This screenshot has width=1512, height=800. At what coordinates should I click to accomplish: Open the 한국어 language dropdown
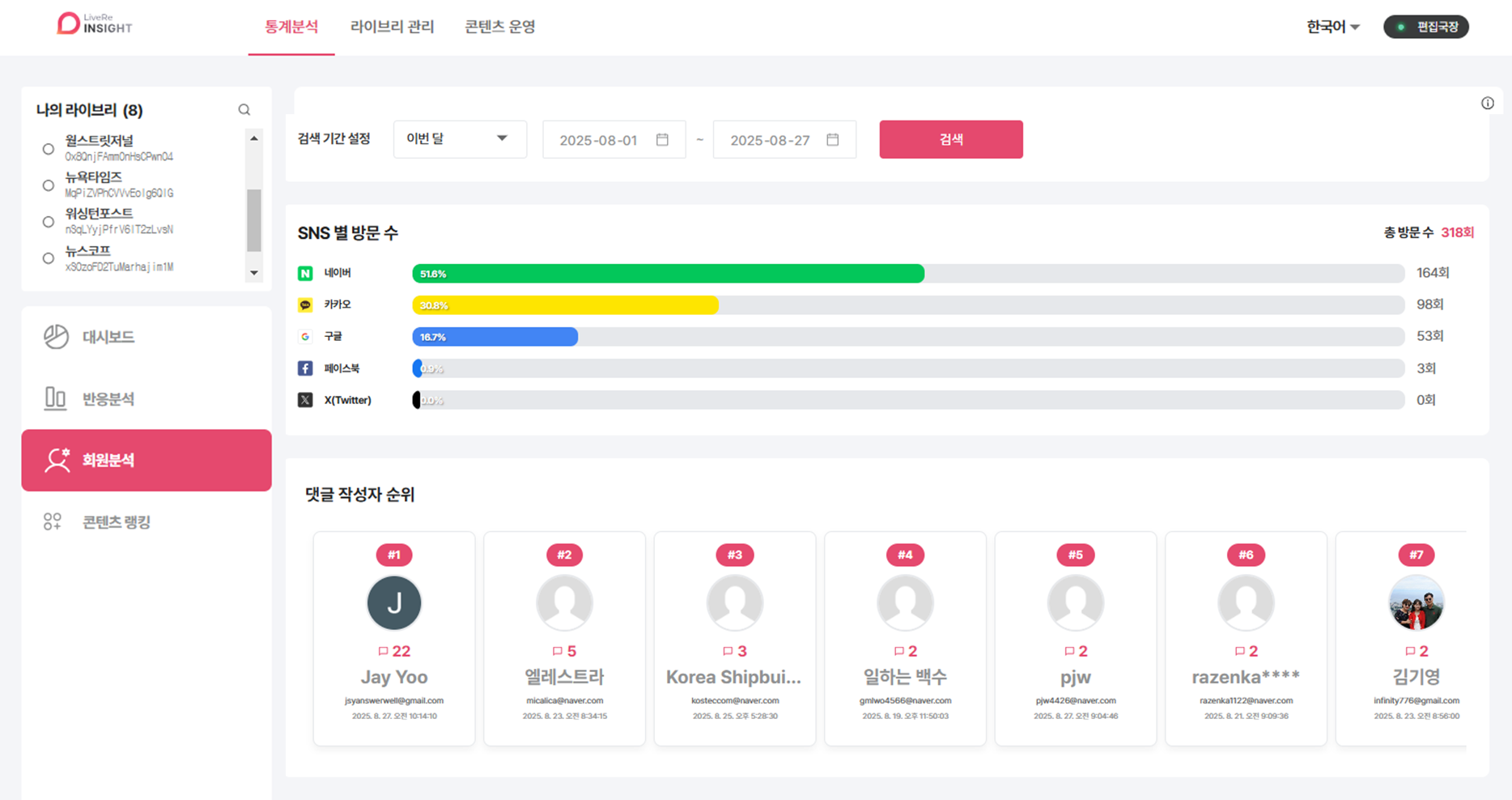(x=1332, y=27)
